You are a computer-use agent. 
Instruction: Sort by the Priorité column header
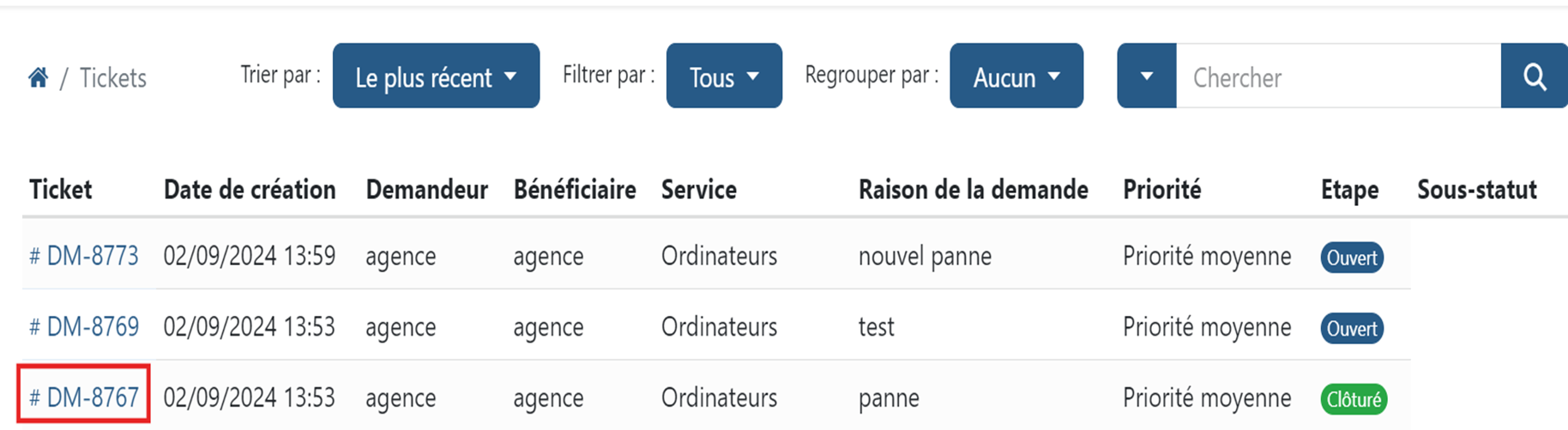(1161, 190)
